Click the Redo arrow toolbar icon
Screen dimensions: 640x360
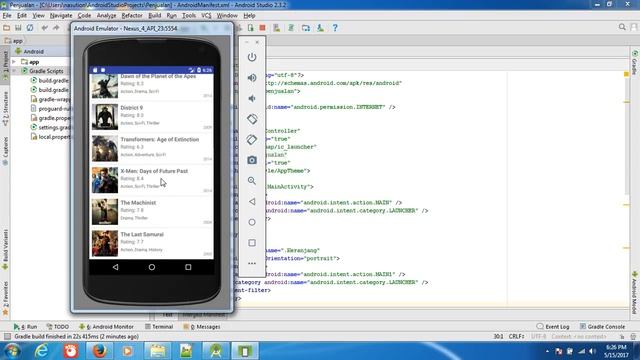[56, 28]
